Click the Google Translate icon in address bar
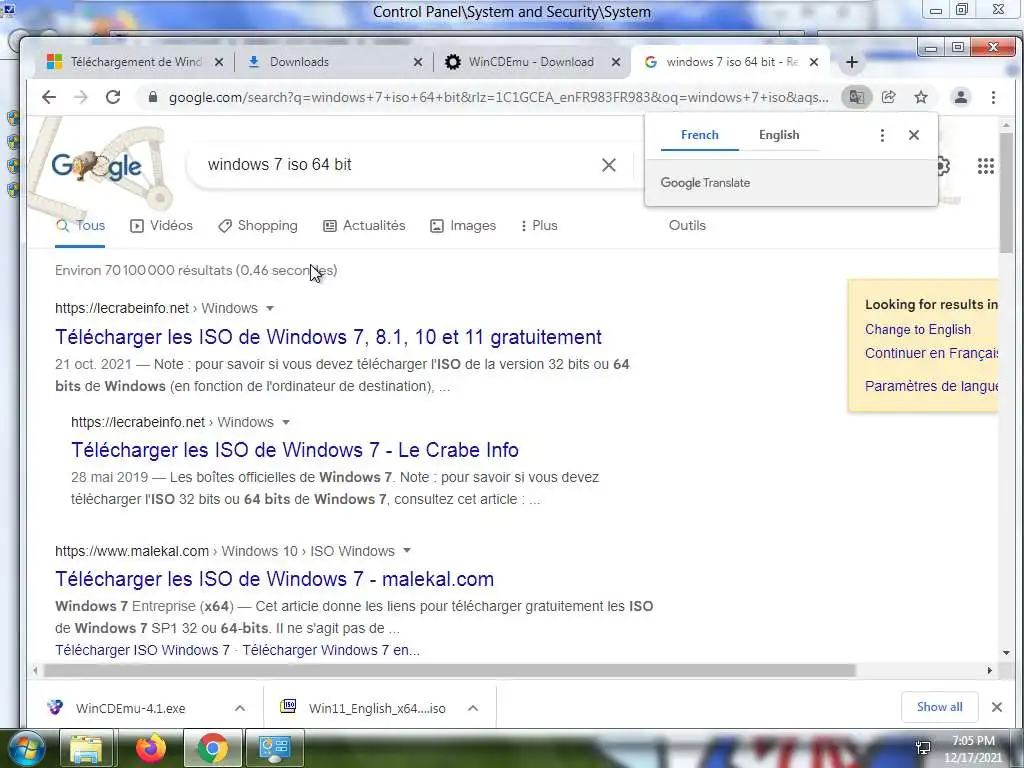 [856, 97]
